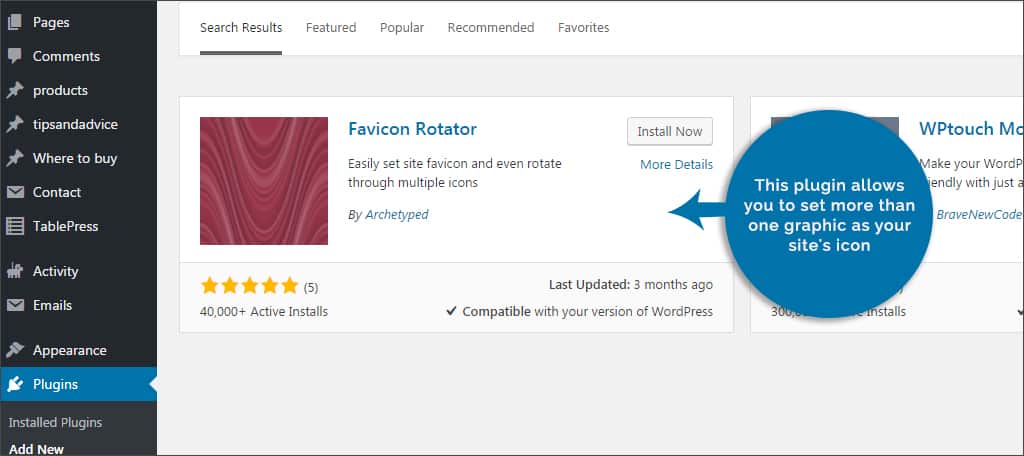
Task: Click the pin icon beside tipsandadvice
Action: coord(14,124)
